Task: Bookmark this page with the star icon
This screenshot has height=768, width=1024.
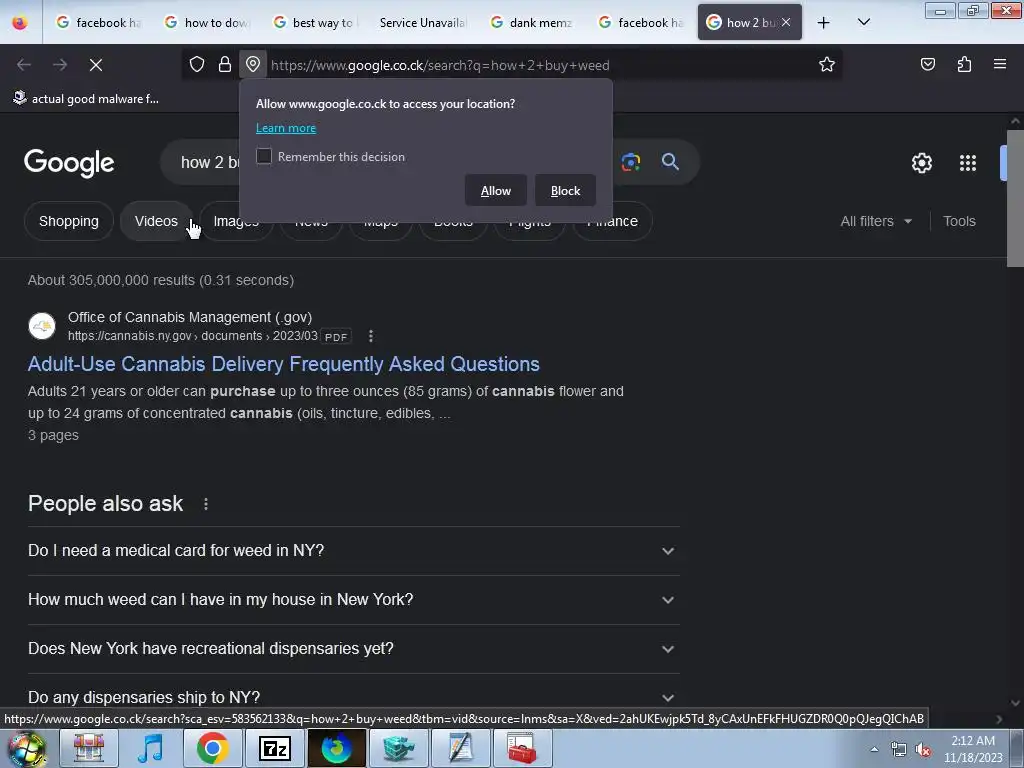Action: coord(827,64)
